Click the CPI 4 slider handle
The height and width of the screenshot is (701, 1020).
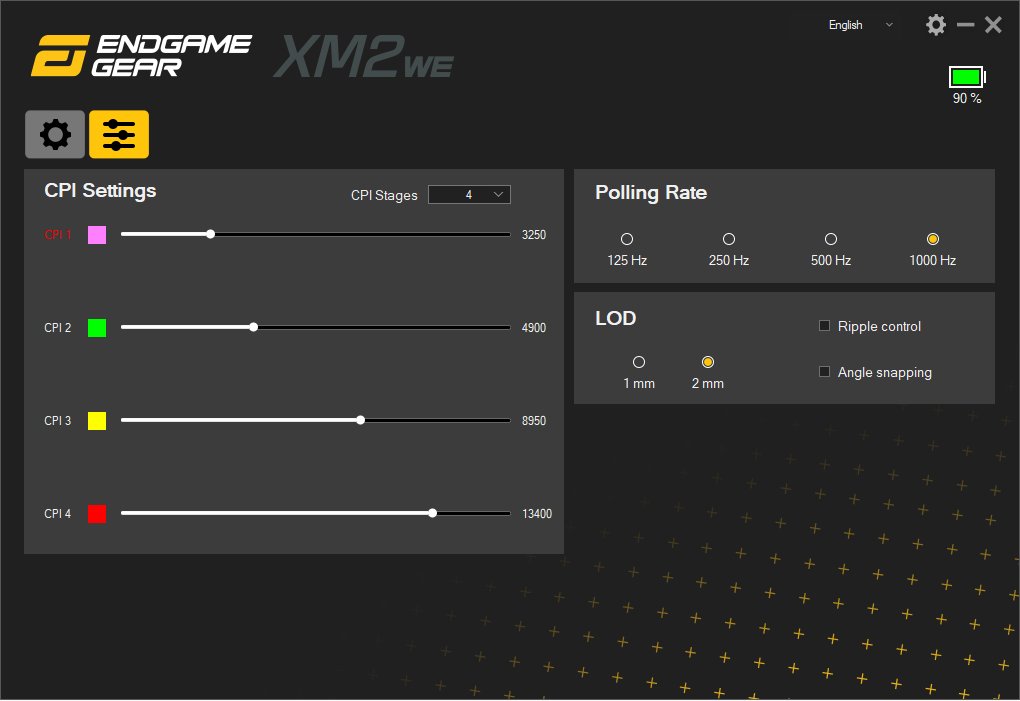pos(432,513)
